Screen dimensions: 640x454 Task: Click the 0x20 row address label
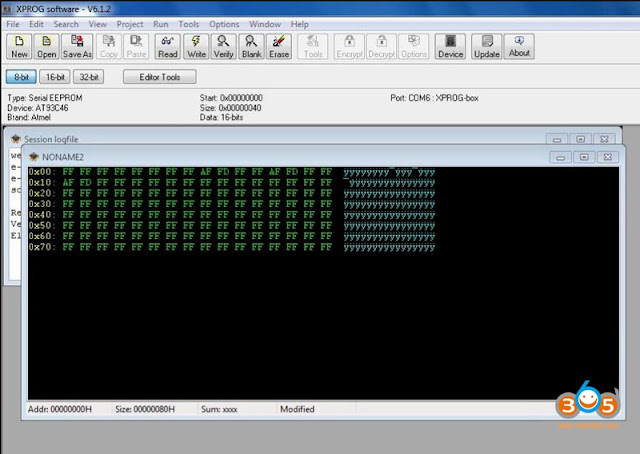[x=42, y=193]
